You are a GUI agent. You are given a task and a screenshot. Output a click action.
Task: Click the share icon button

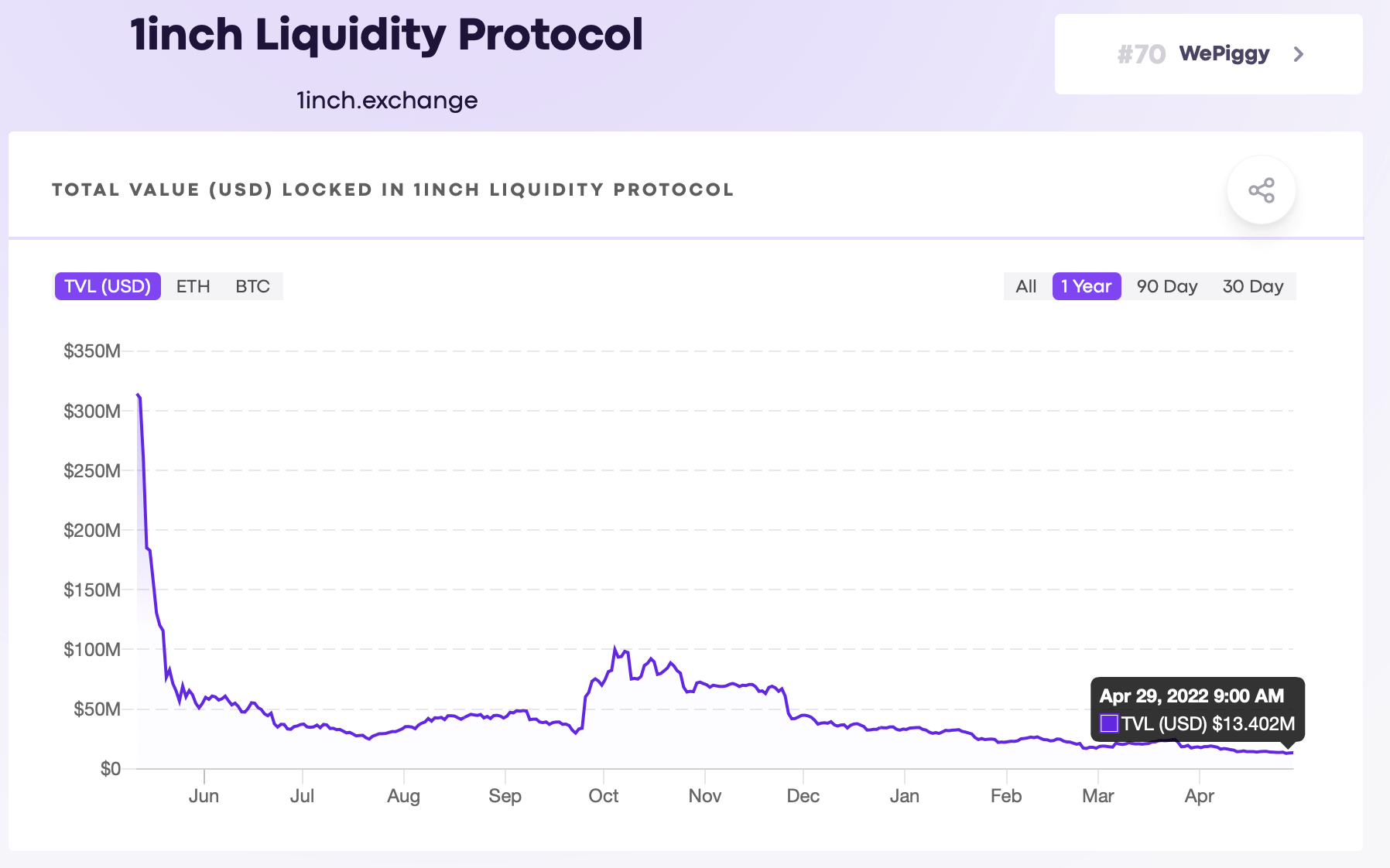1261,190
